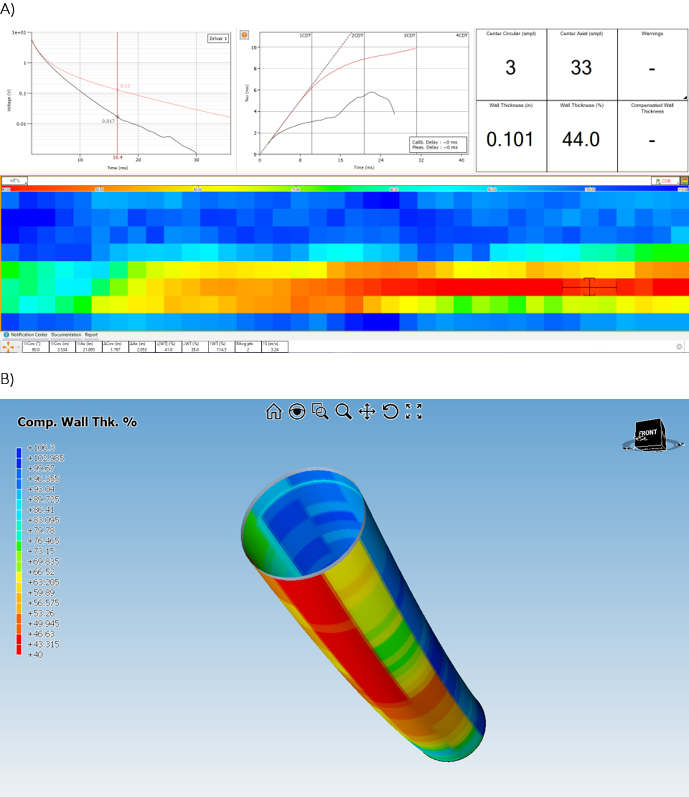The height and width of the screenshot is (797, 689).
Task: Click the Home view icon in 3D viewer
Action: pos(274,411)
